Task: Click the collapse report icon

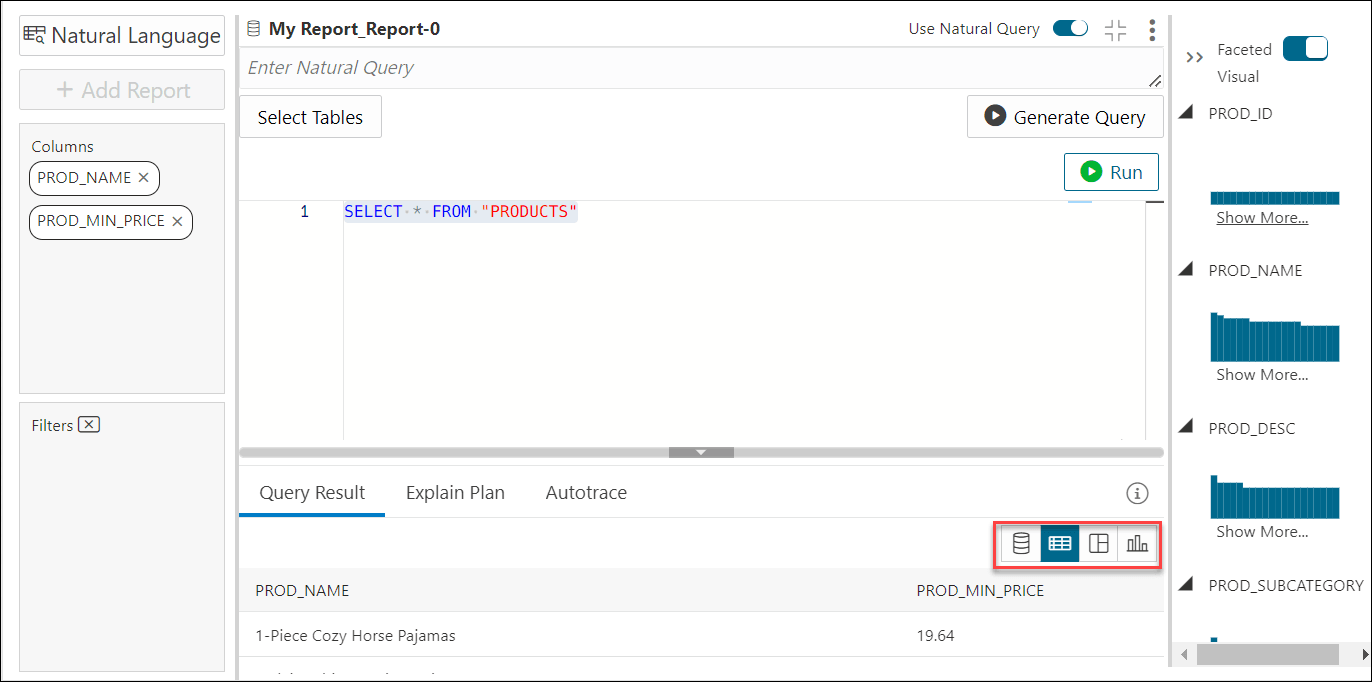Action: click(x=1115, y=30)
